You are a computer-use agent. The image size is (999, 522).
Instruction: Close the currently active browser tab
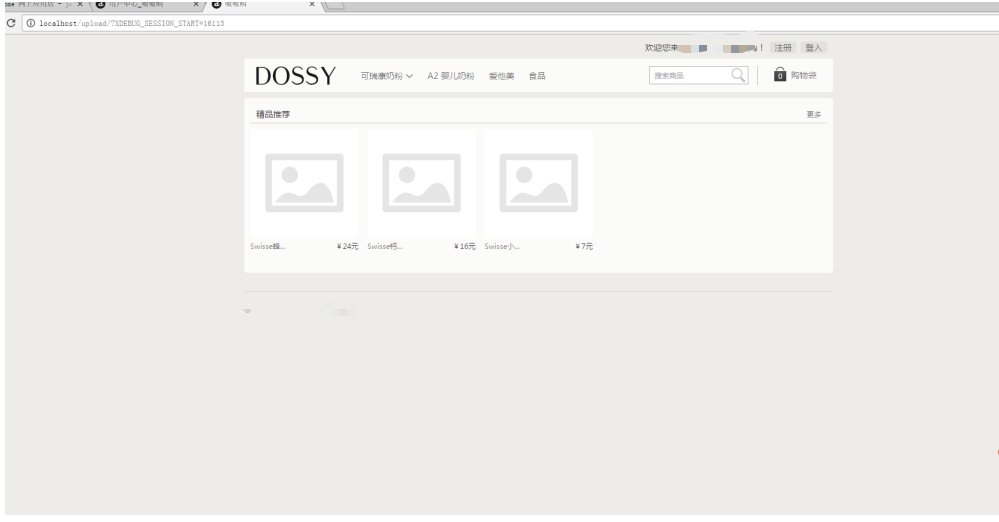click(312, 4)
